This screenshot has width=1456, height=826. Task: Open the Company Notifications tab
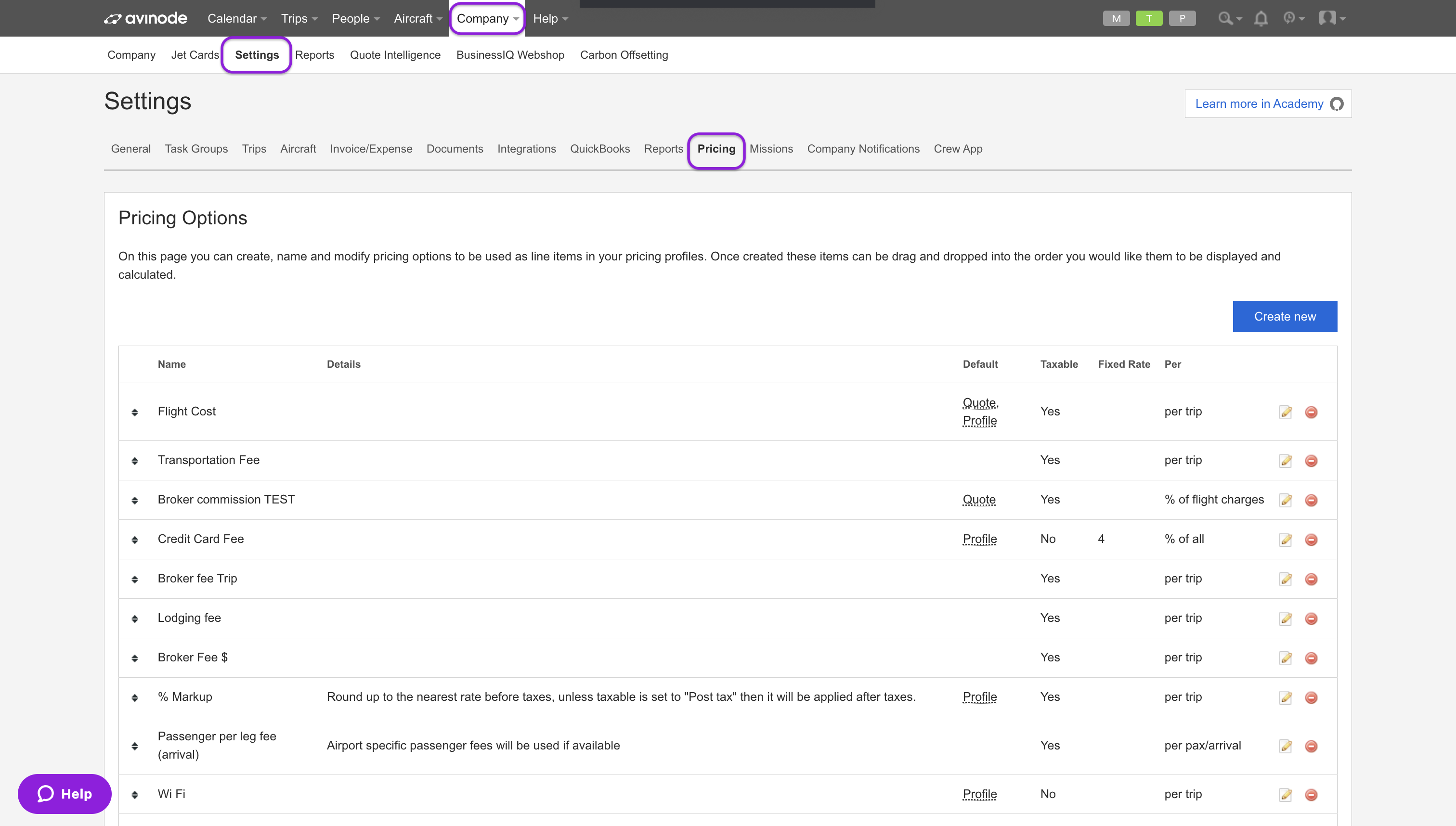863,149
